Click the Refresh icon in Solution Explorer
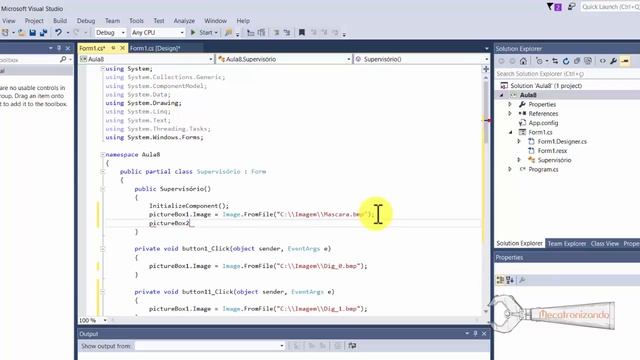The width and height of the screenshot is (640, 360). (566, 61)
